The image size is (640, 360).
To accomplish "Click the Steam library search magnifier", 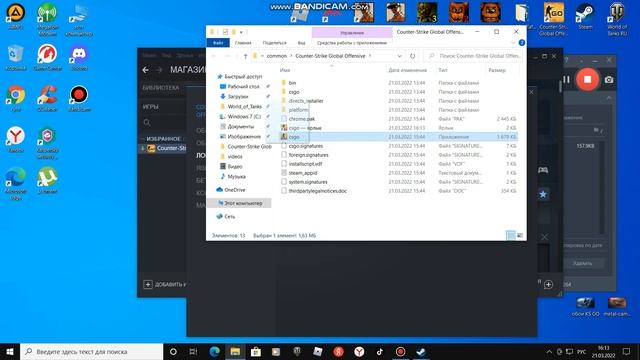I will click(x=147, y=122).
